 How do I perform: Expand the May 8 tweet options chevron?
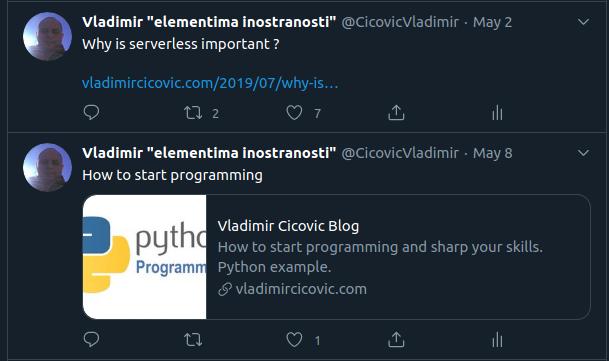coord(583,153)
